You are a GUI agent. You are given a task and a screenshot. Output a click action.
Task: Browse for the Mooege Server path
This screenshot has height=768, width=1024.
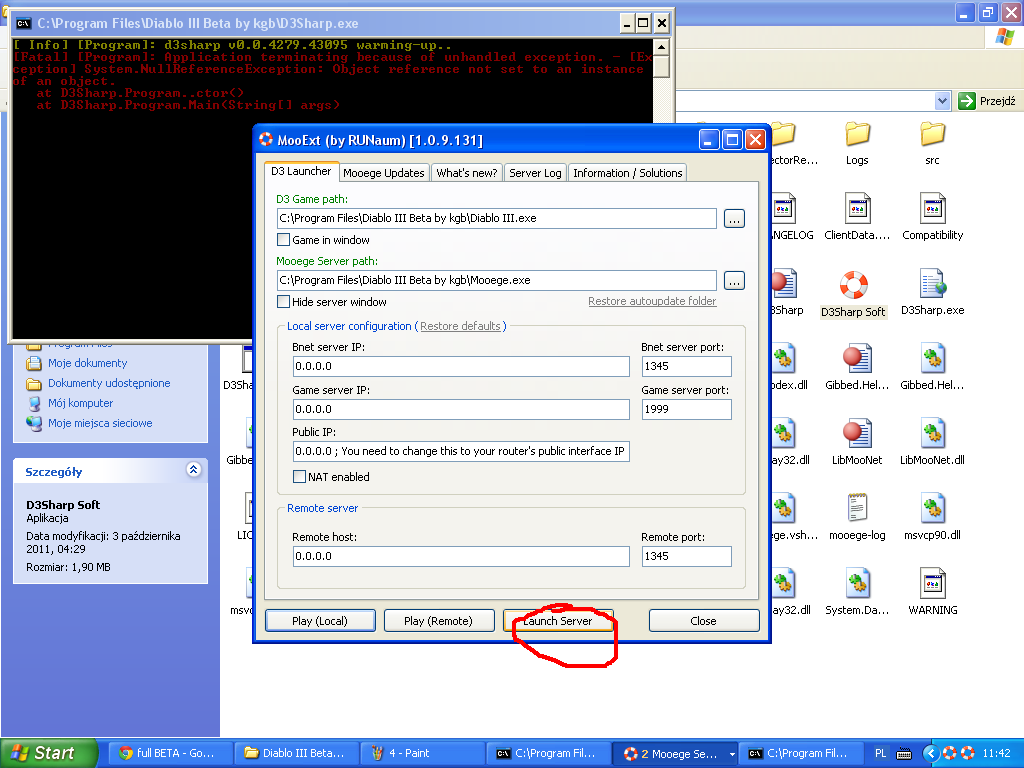click(x=734, y=281)
